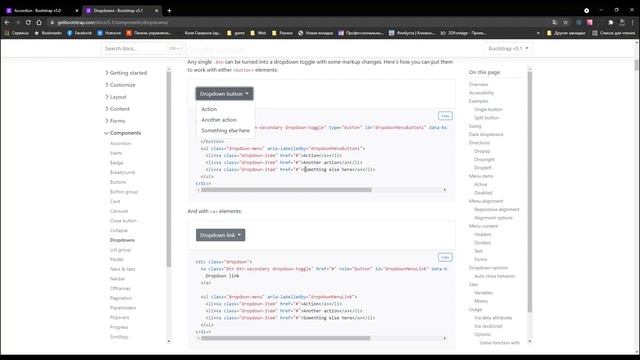The width and height of the screenshot is (640, 360).
Task: Go to the browser home page
Action: click(39, 22)
